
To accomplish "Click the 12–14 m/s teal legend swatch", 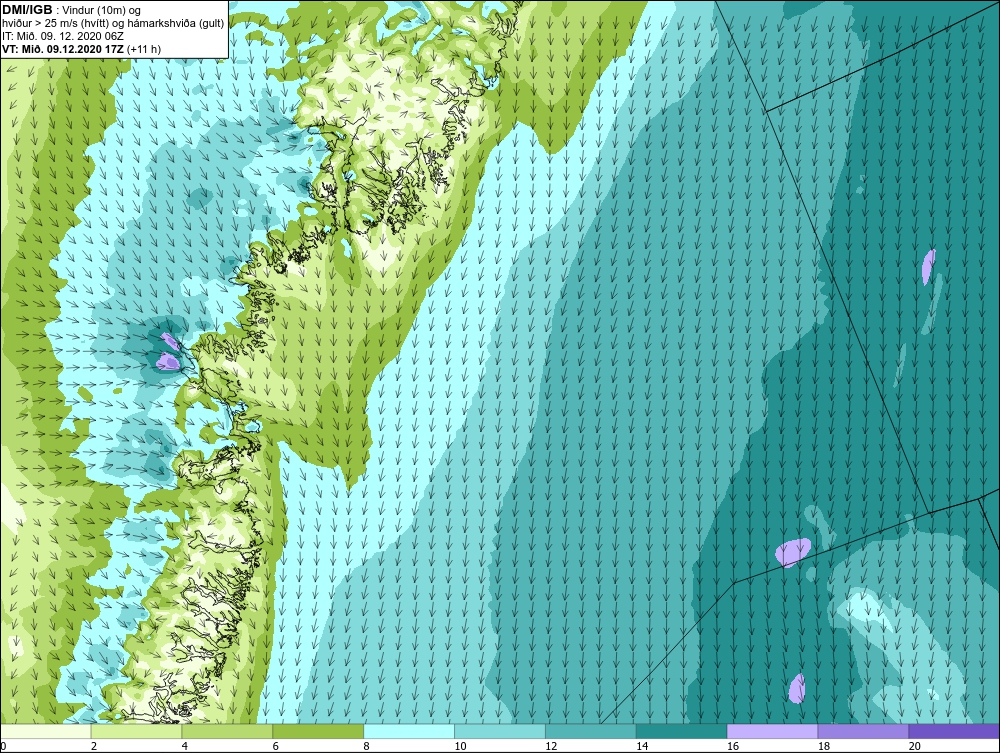I will coord(591,731).
